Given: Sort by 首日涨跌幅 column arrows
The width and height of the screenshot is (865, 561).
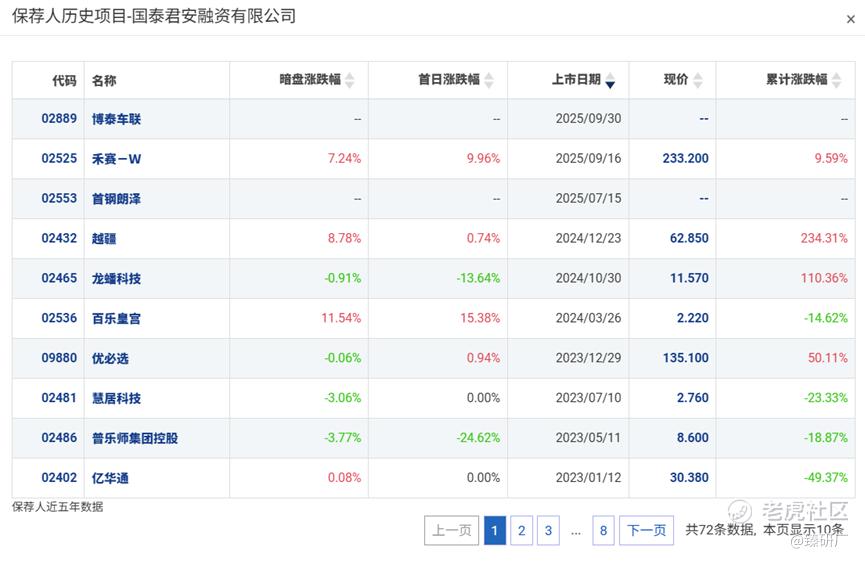Looking at the screenshot, I should pos(488,81).
